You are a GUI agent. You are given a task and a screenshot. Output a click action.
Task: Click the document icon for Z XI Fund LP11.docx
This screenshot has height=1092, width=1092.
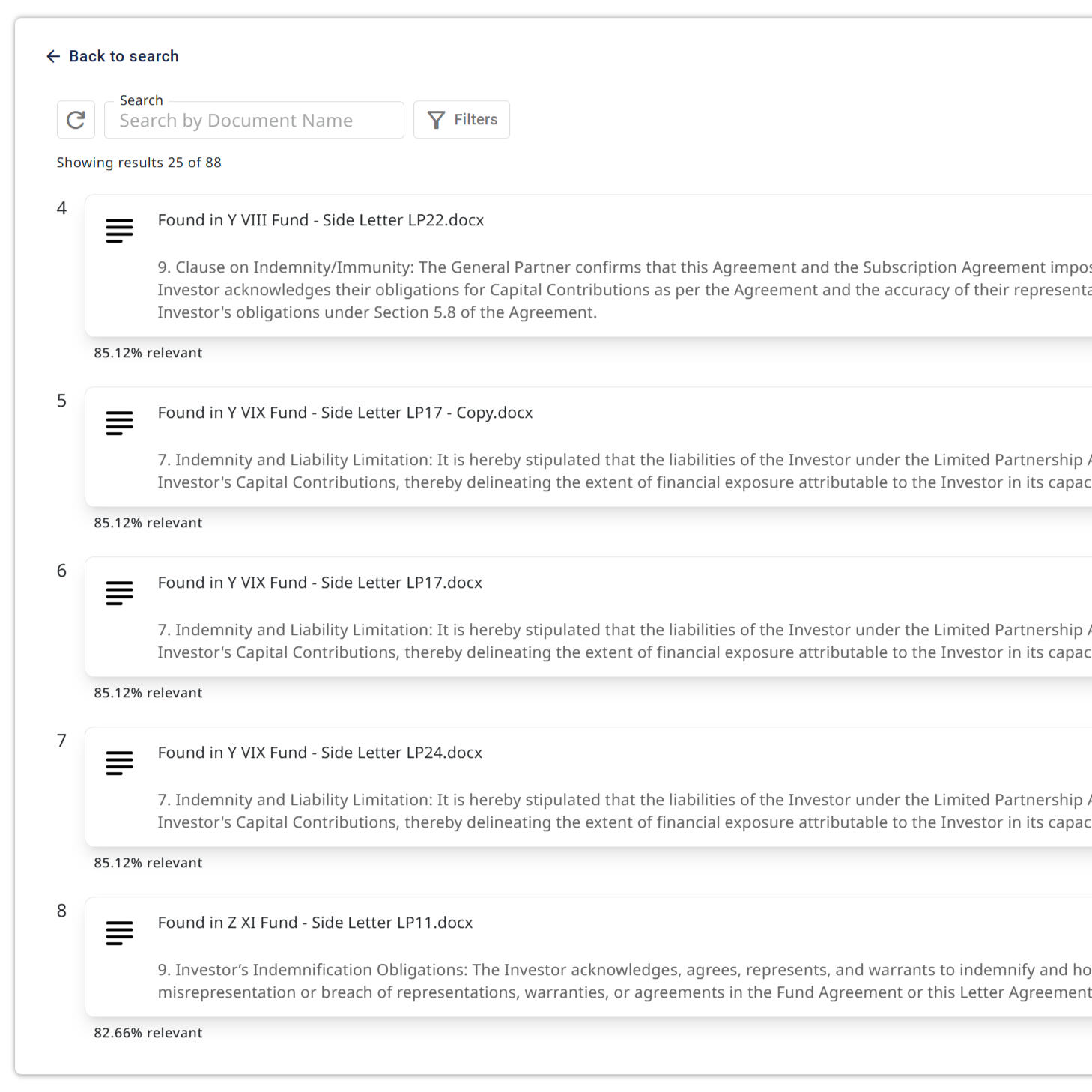pos(118,933)
